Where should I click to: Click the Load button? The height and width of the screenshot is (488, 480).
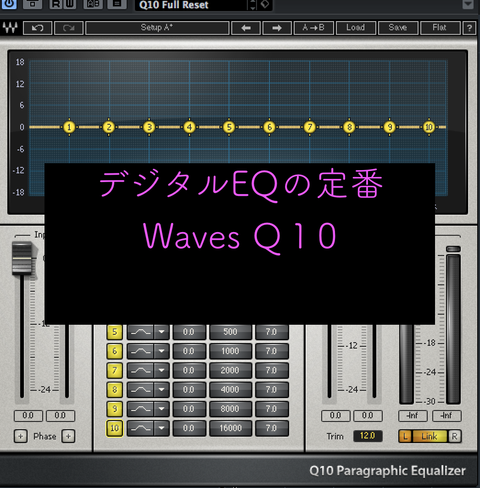(x=356, y=28)
